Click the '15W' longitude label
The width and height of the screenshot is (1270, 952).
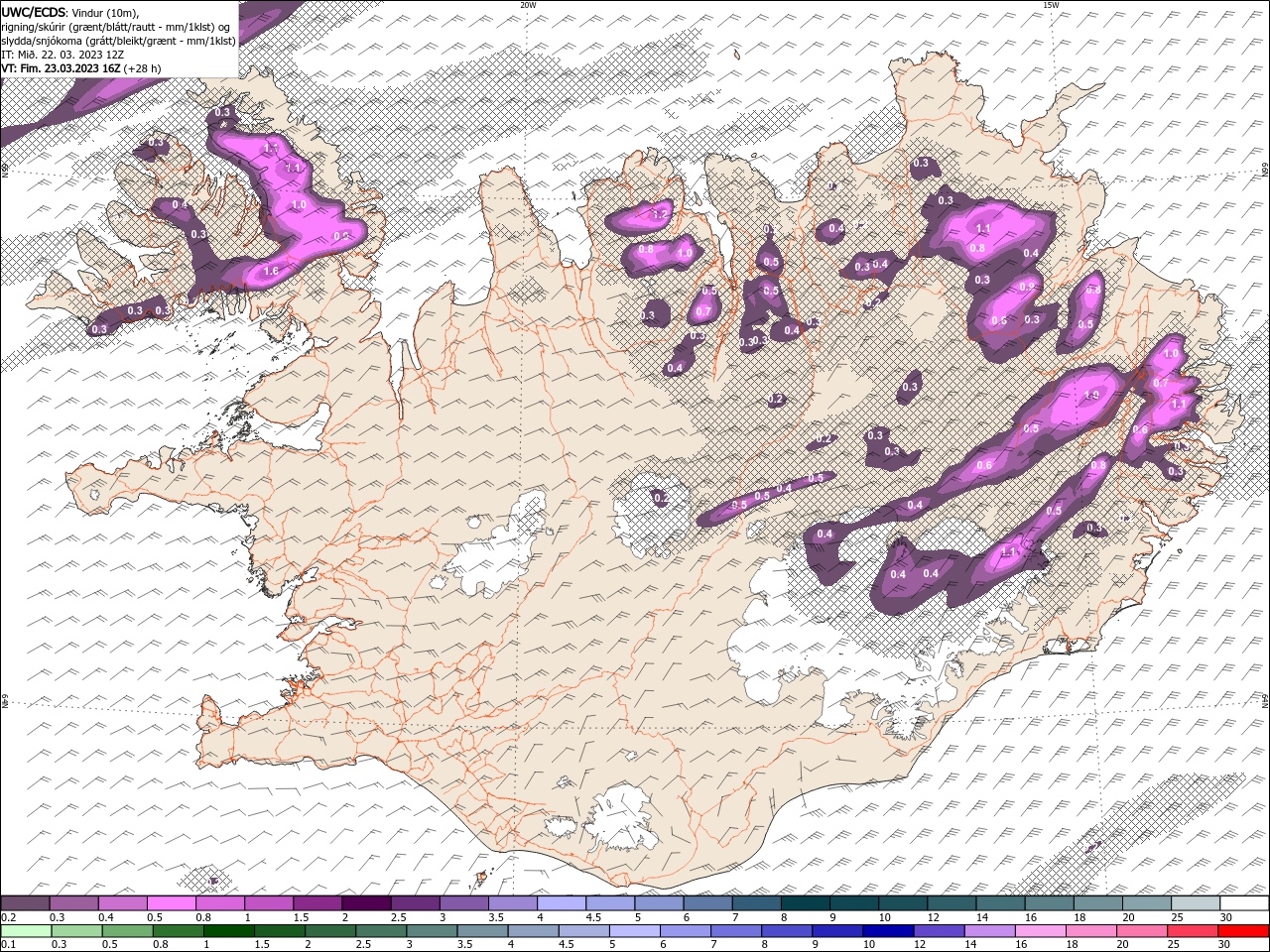point(1051,5)
